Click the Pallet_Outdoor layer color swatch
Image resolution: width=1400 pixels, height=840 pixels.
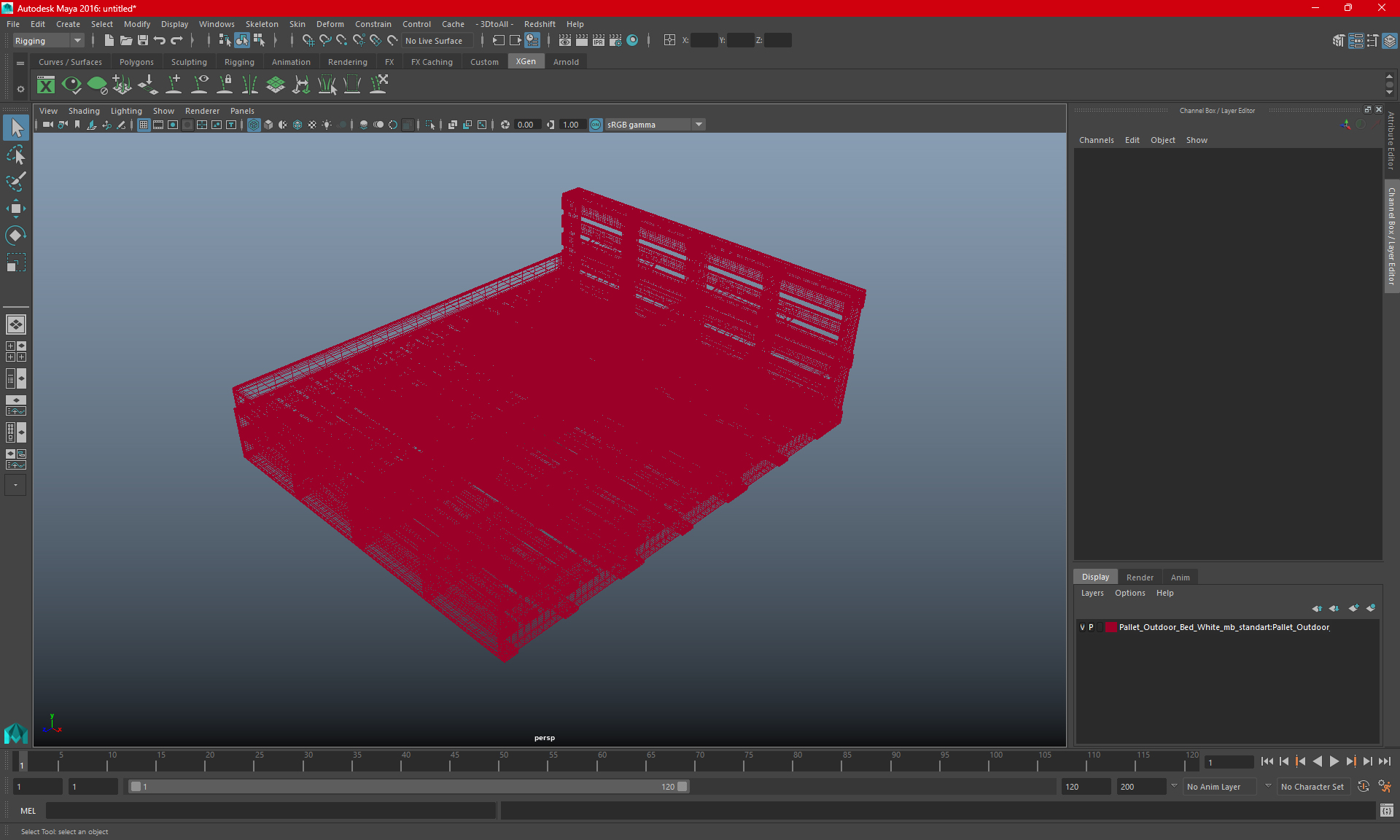pos(1111,627)
